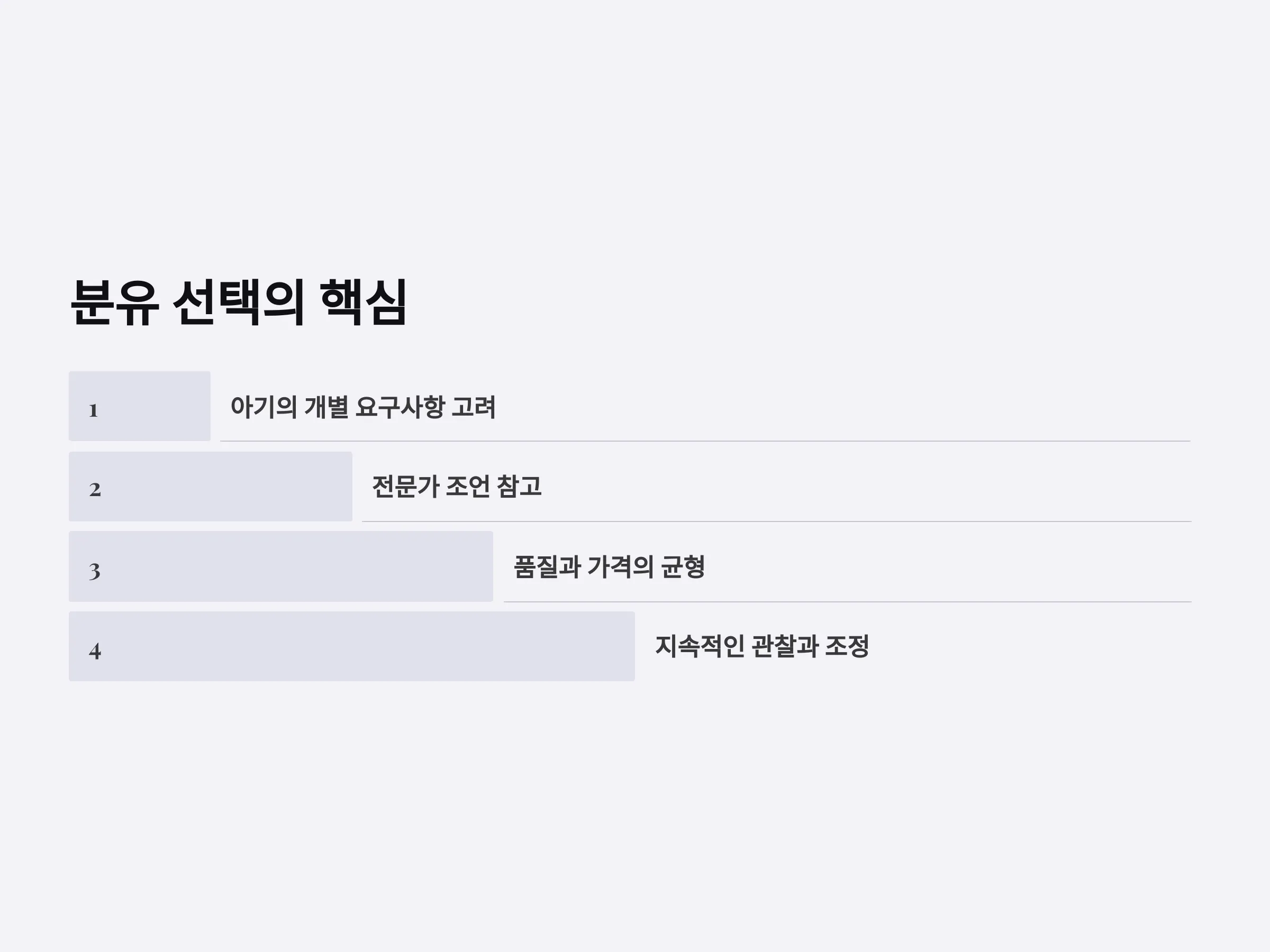
Task: Select the text '아기의 개별 요구사항 고려'
Action: (x=363, y=407)
